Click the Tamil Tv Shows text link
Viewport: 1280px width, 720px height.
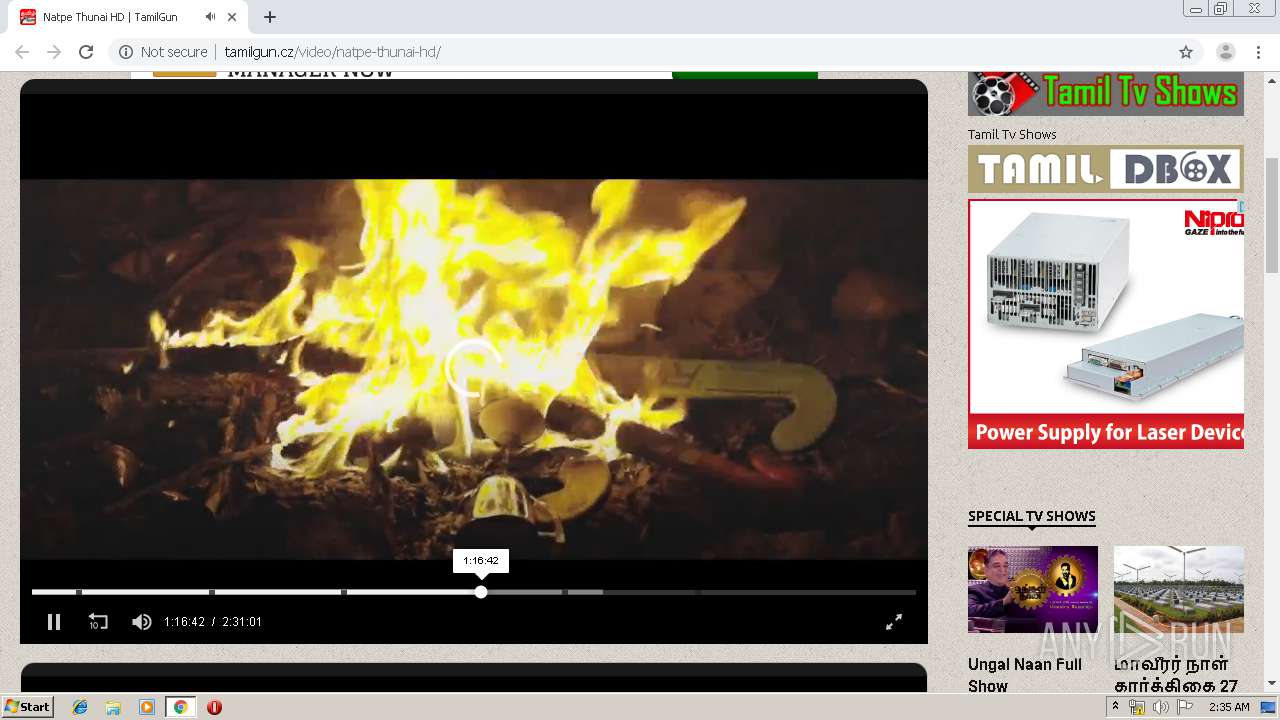point(1012,134)
